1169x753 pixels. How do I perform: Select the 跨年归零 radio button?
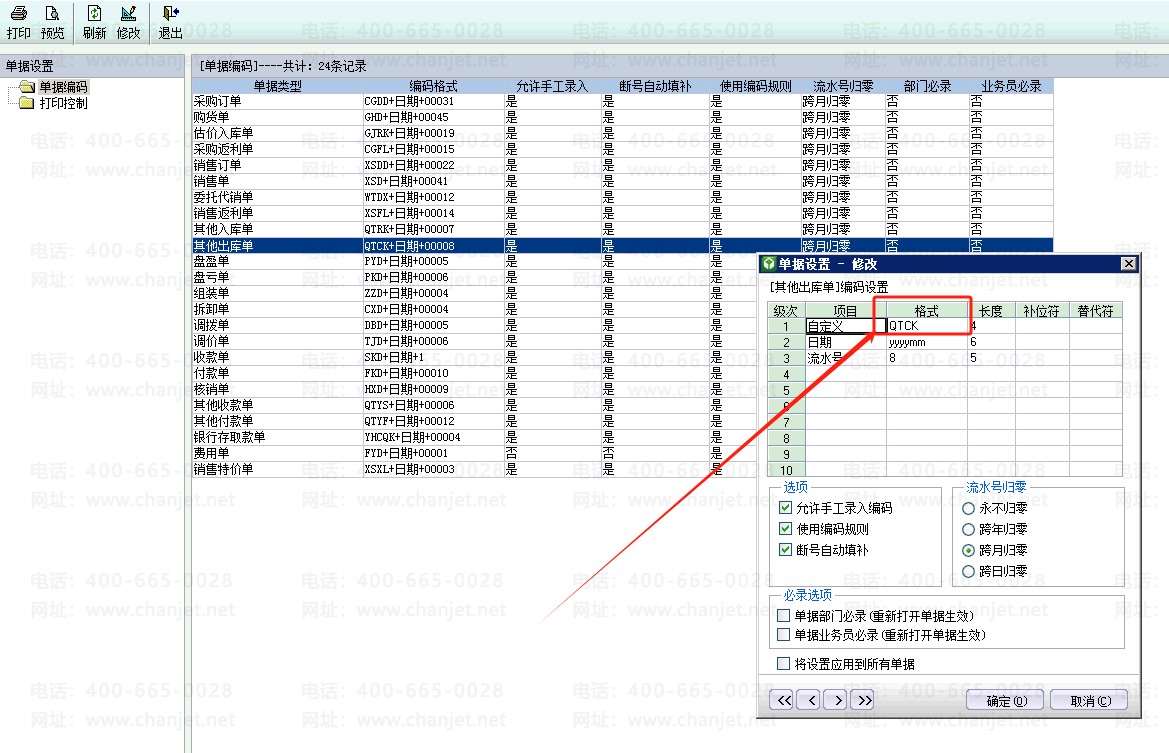point(968,529)
